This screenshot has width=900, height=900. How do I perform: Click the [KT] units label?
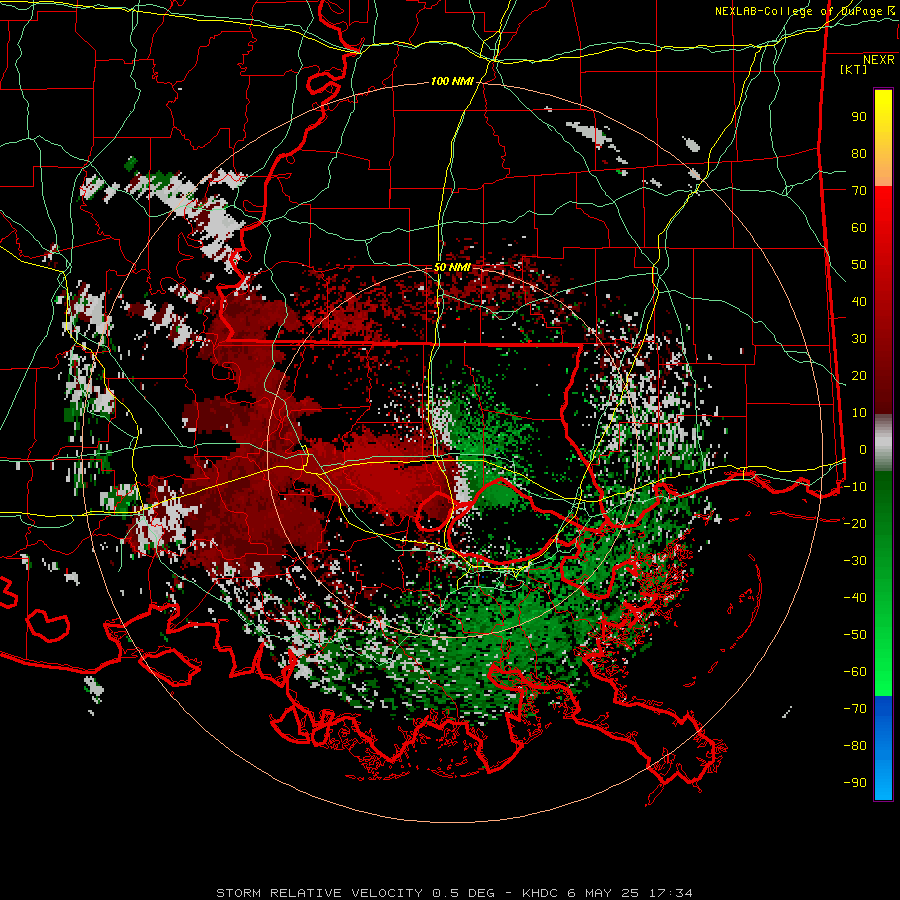[x=854, y=69]
